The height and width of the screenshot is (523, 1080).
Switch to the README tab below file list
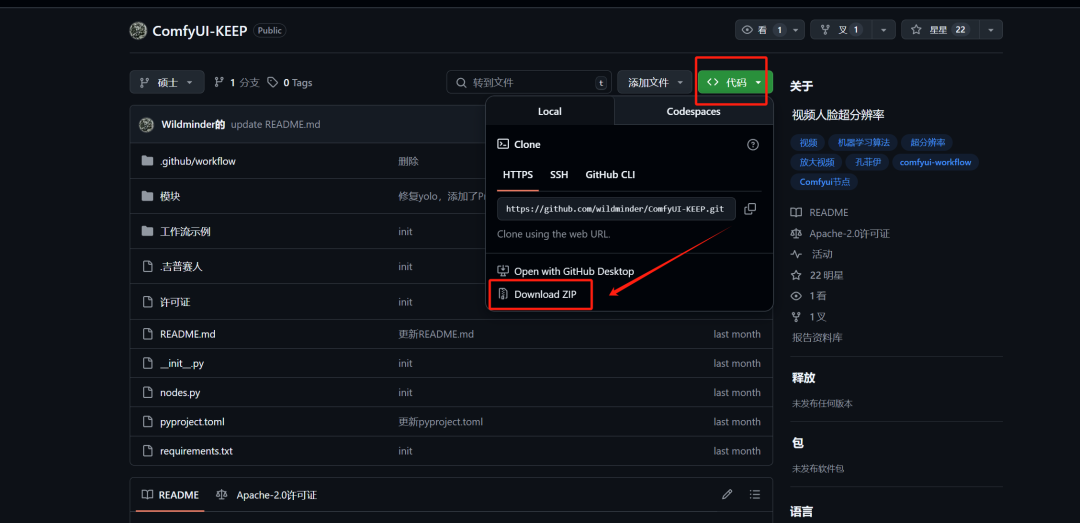click(170, 495)
